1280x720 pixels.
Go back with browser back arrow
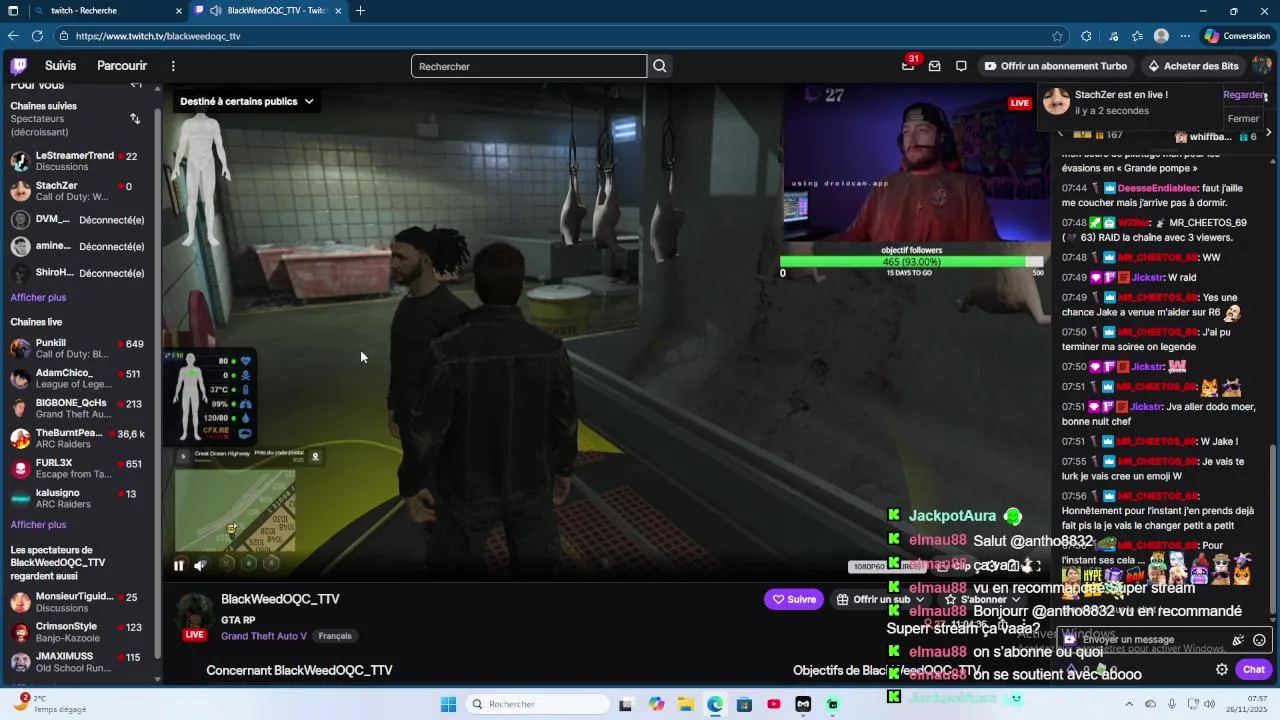13,36
